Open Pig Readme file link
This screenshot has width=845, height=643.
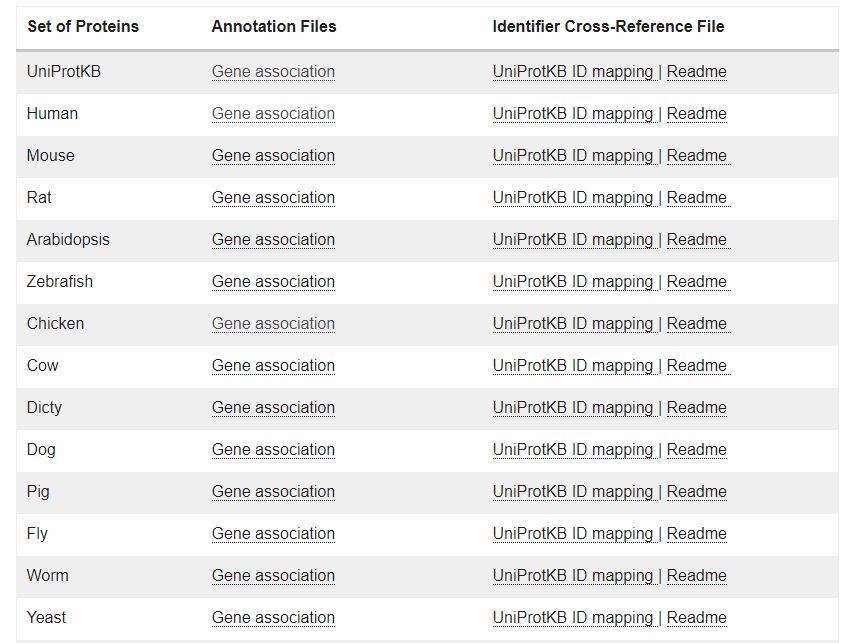tap(697, 492)
